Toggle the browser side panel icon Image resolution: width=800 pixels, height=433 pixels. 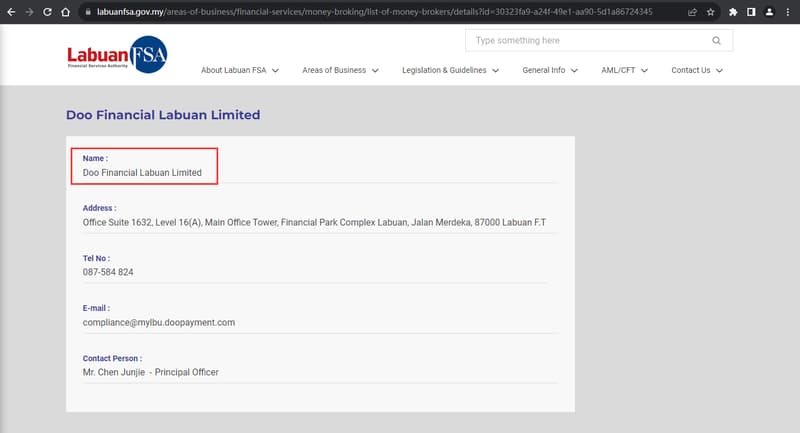coord(750,12)
